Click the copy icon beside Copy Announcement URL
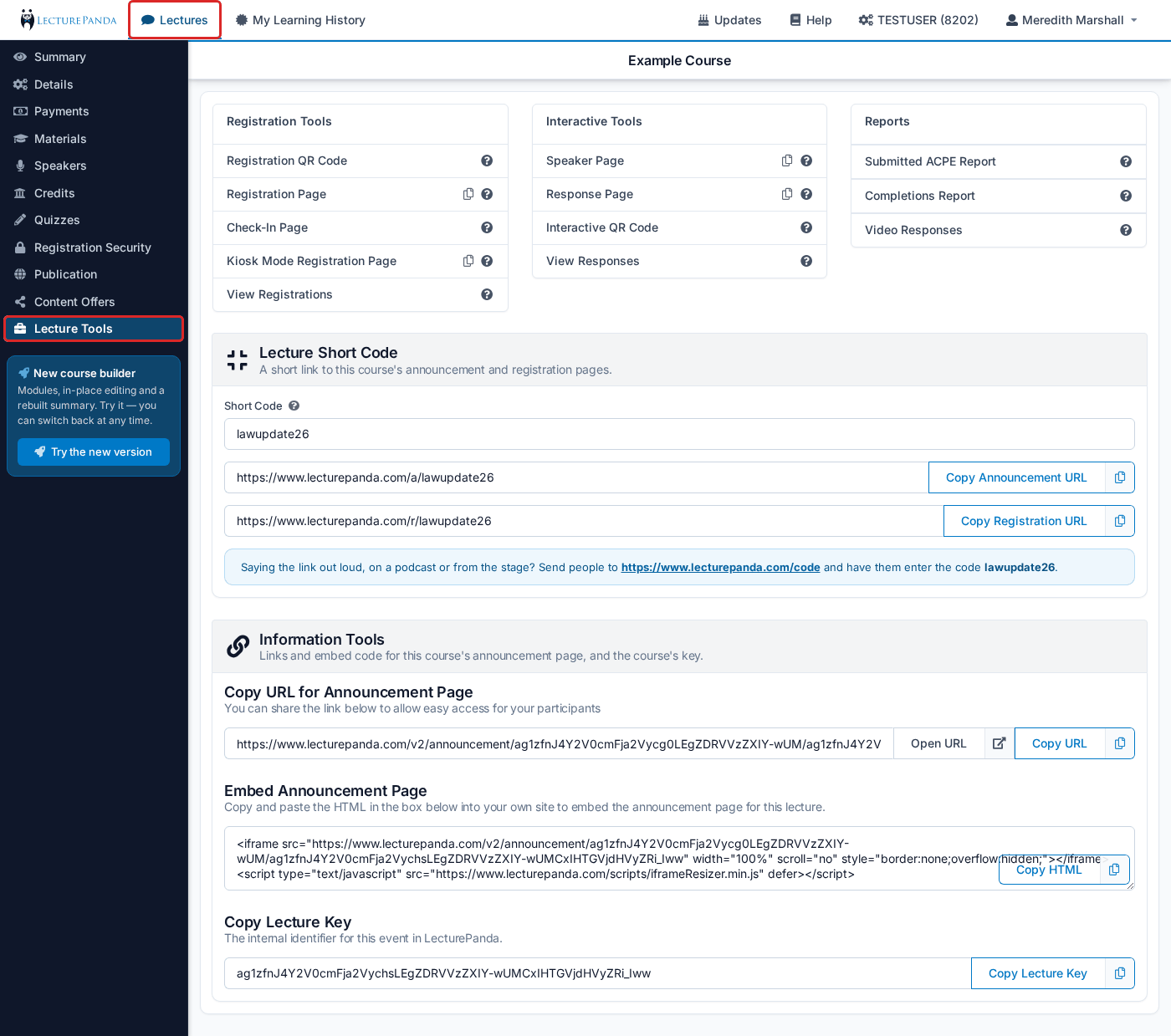Screen dimensions: 1171x1036 point(1120,477)
